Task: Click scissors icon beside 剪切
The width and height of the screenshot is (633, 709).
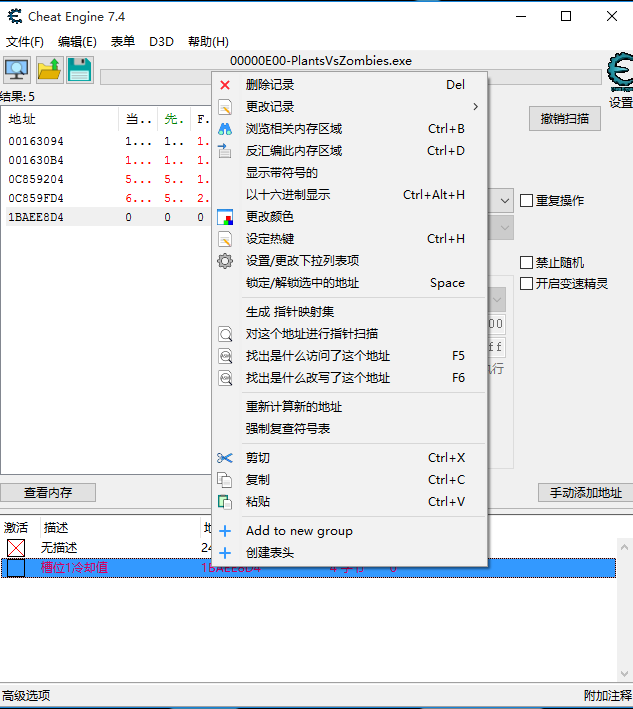Action: pyautogui.click(x=225, y=458)
